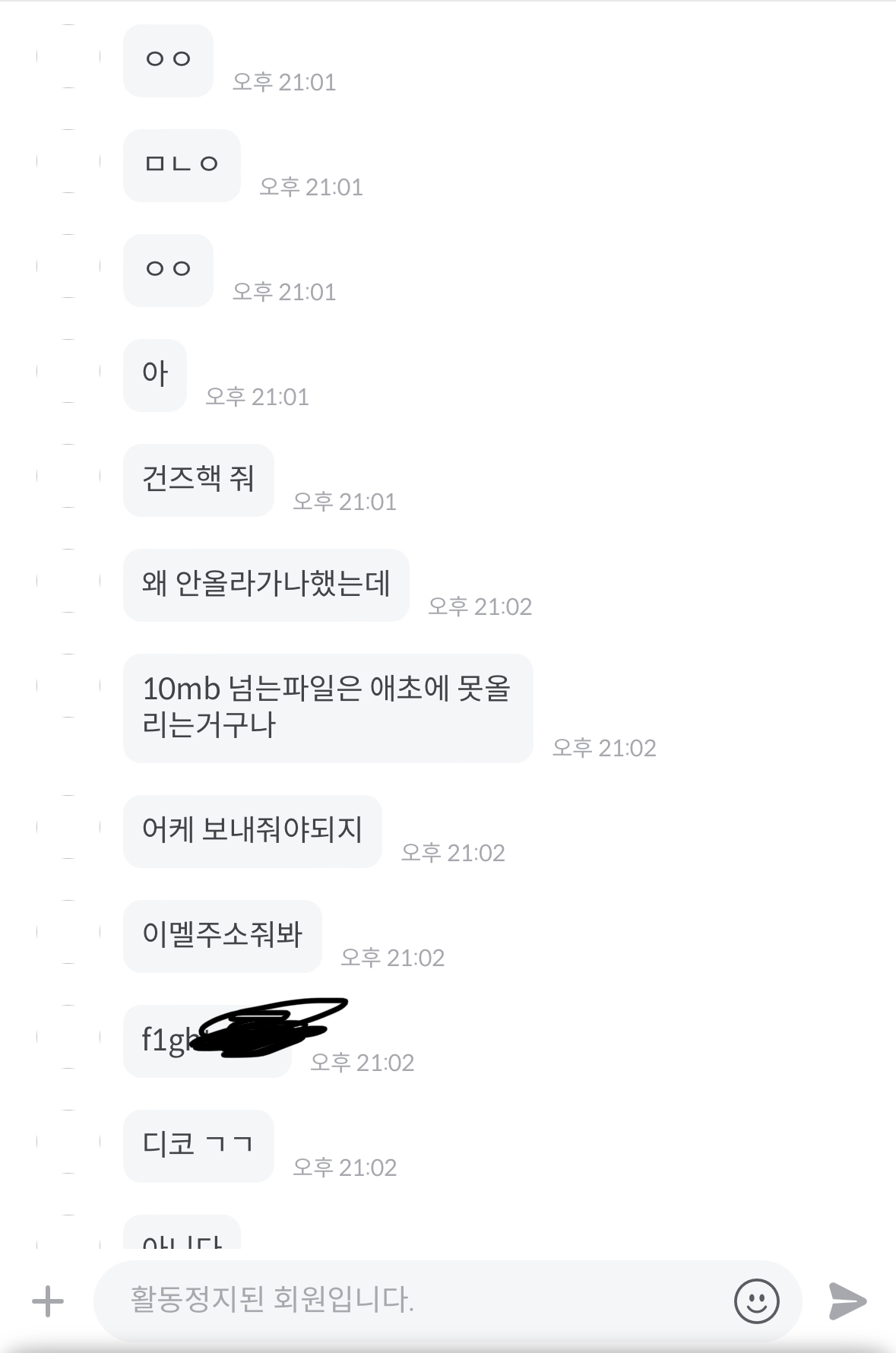The height and width of the screenshot is (1353, 896).
Task: Tap the '왜 안올라가나했는데' message
Action: point(266,585)
